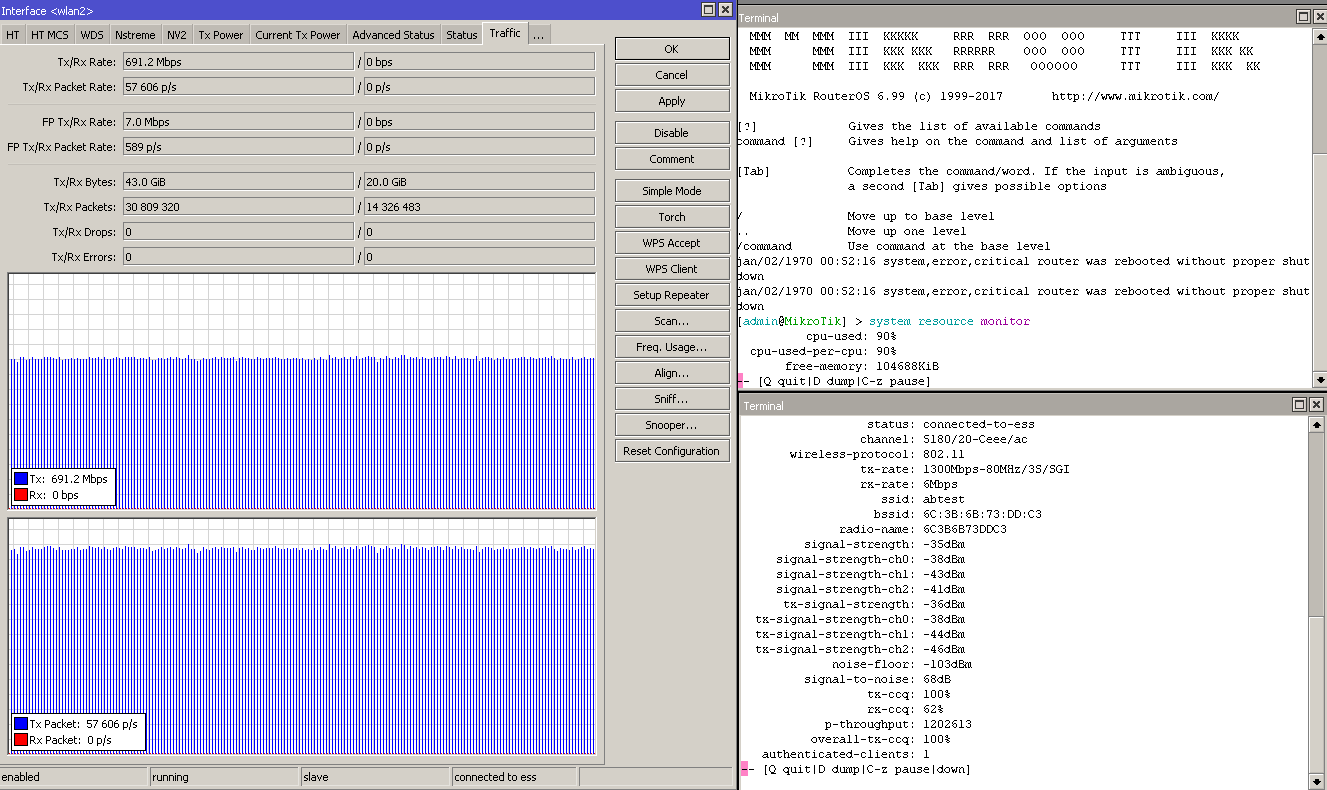The height and width of the screenshot is (790, 1327).
Task: Open the Advanced Status tab
Action: pos(393,35)
